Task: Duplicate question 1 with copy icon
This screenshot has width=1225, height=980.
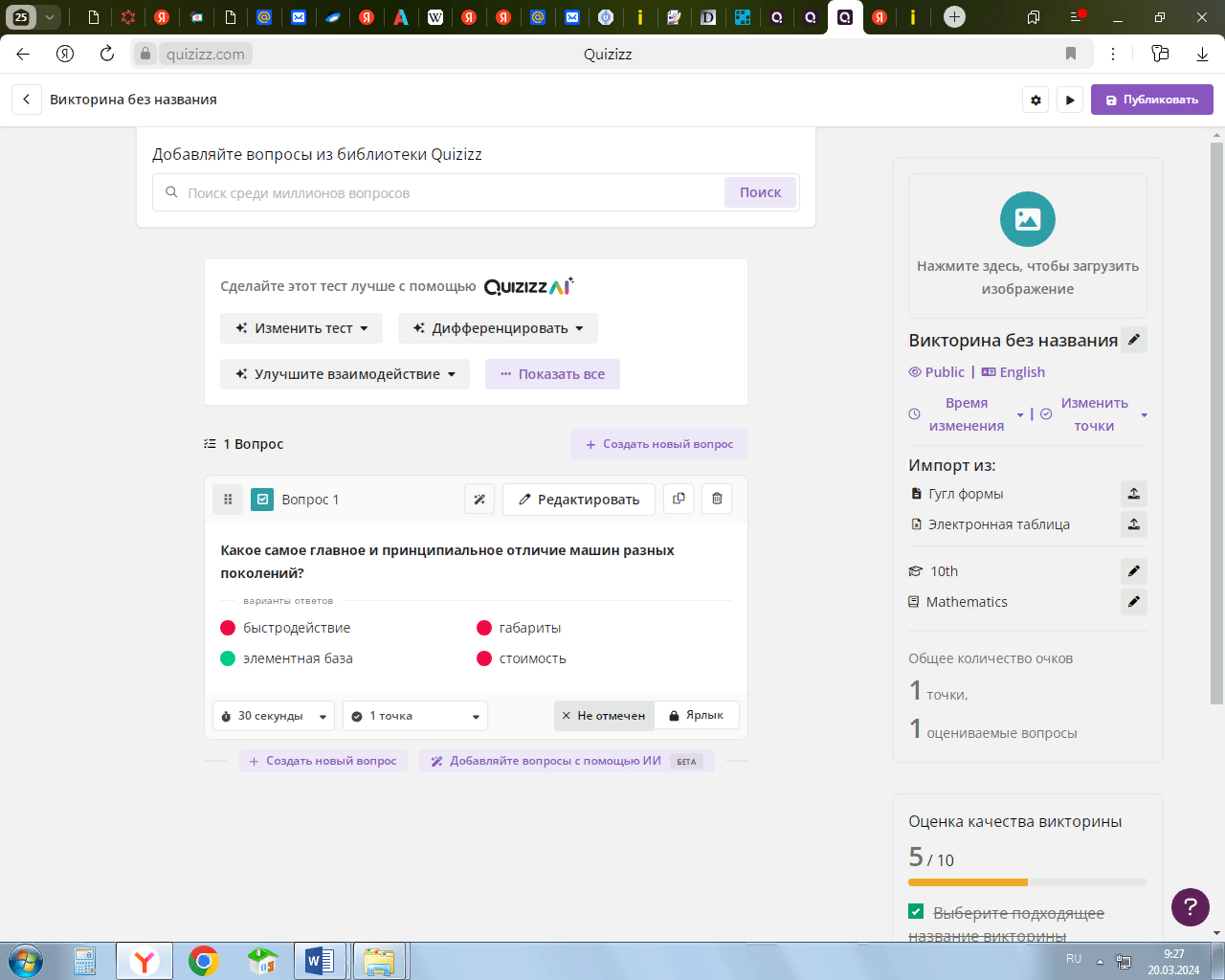Action: click(679, 499)
